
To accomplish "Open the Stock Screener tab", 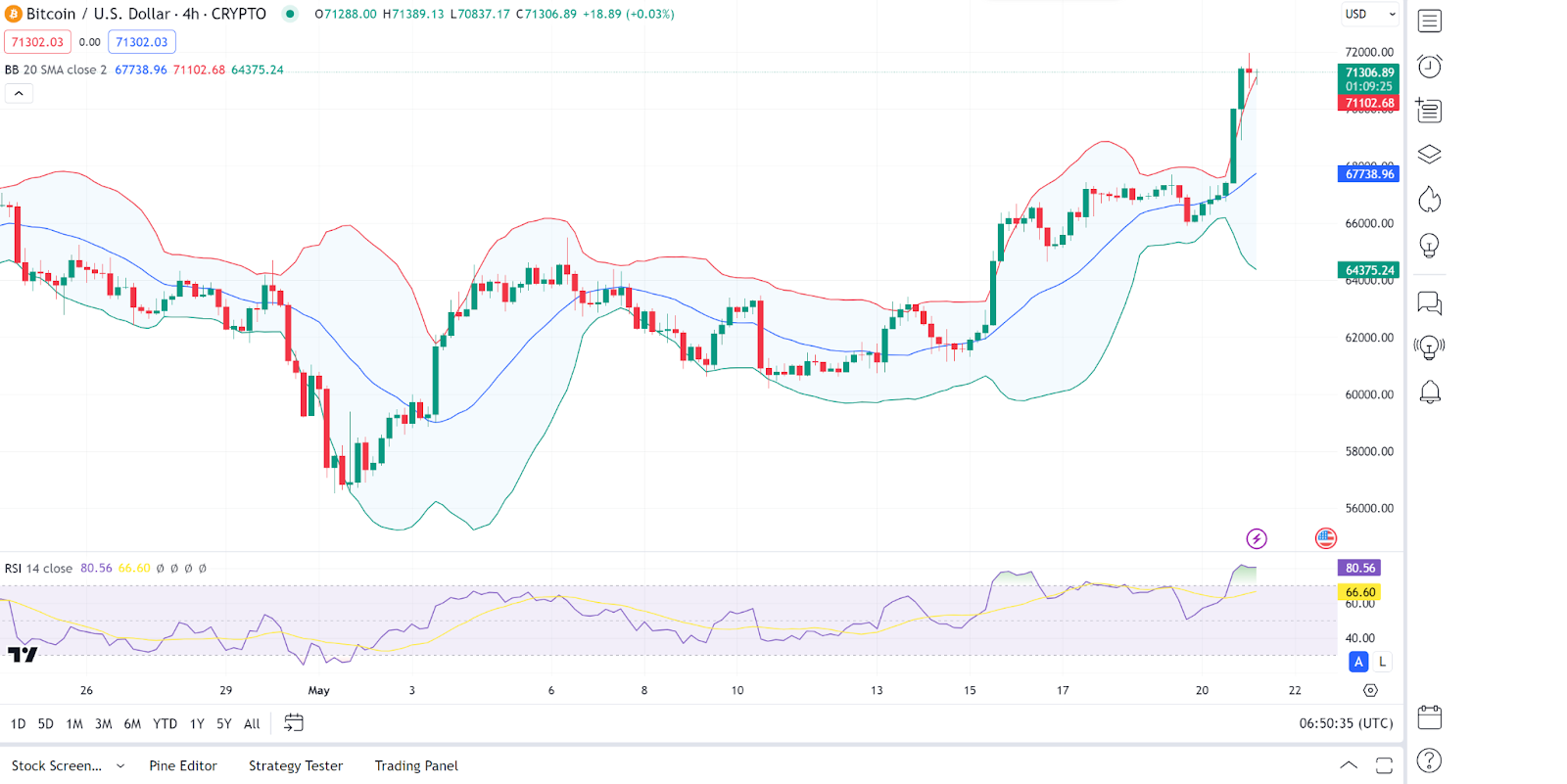I will coord(57,766).
